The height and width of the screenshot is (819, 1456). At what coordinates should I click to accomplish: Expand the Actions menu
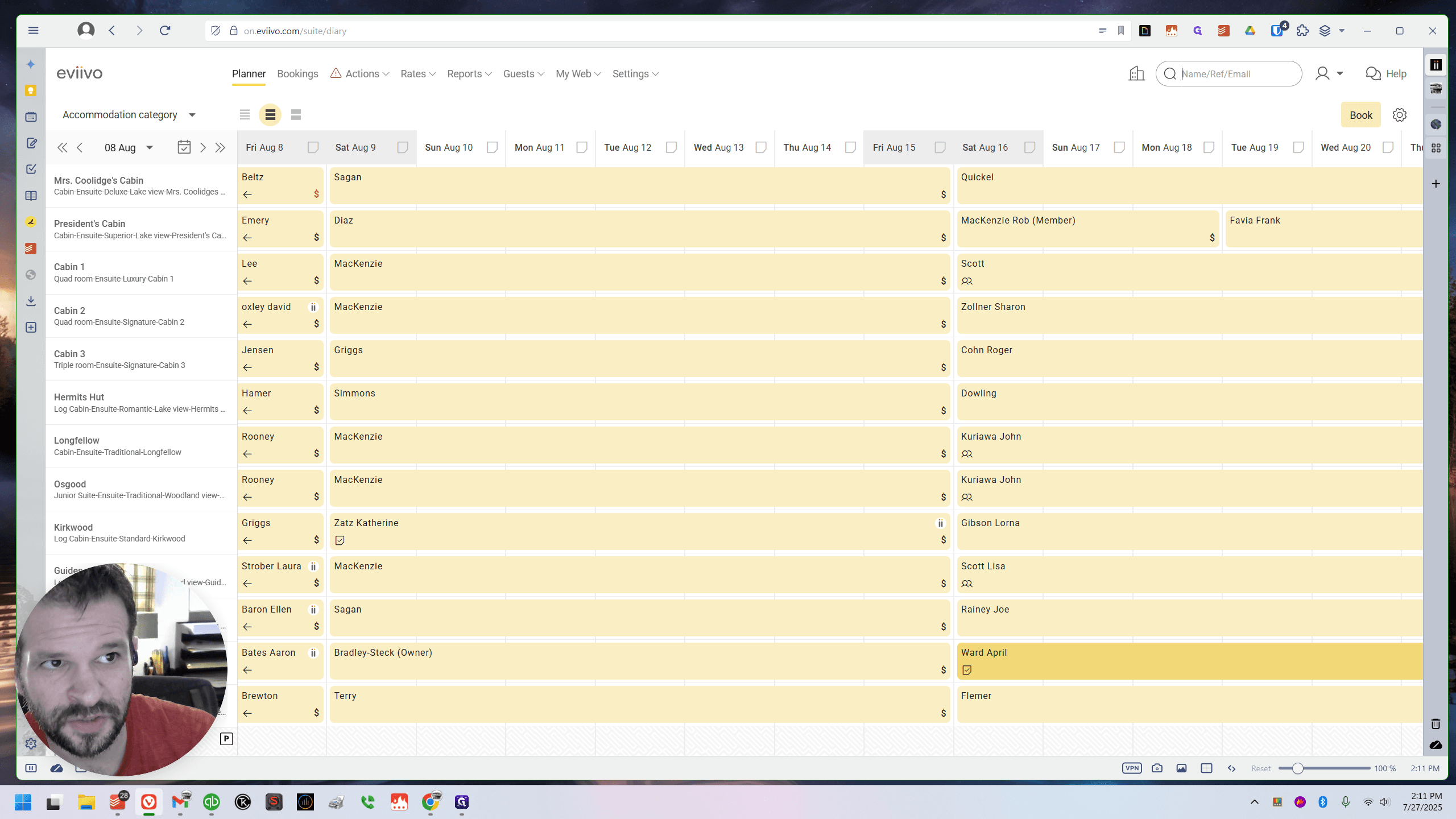360,74
